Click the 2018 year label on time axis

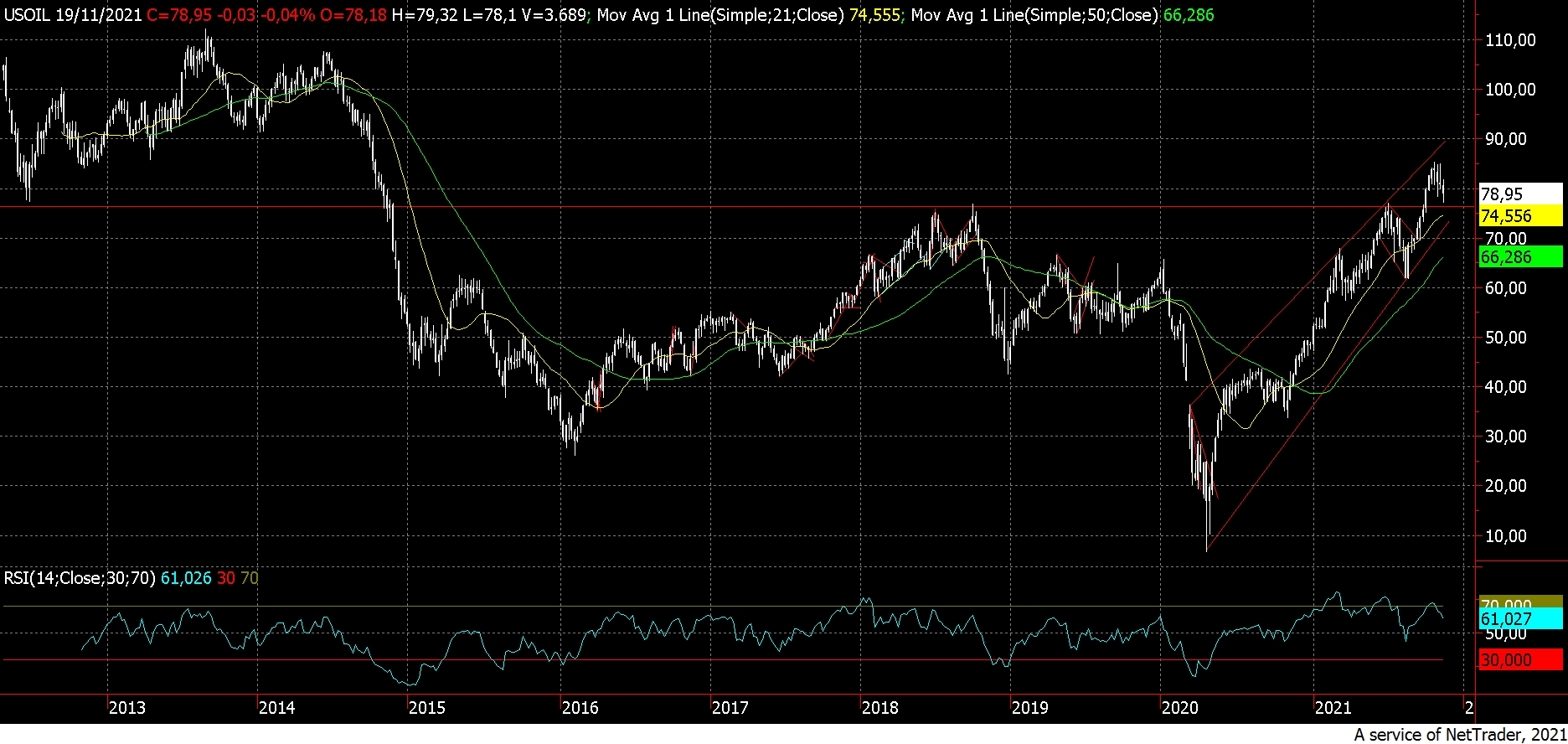(879, 708)
